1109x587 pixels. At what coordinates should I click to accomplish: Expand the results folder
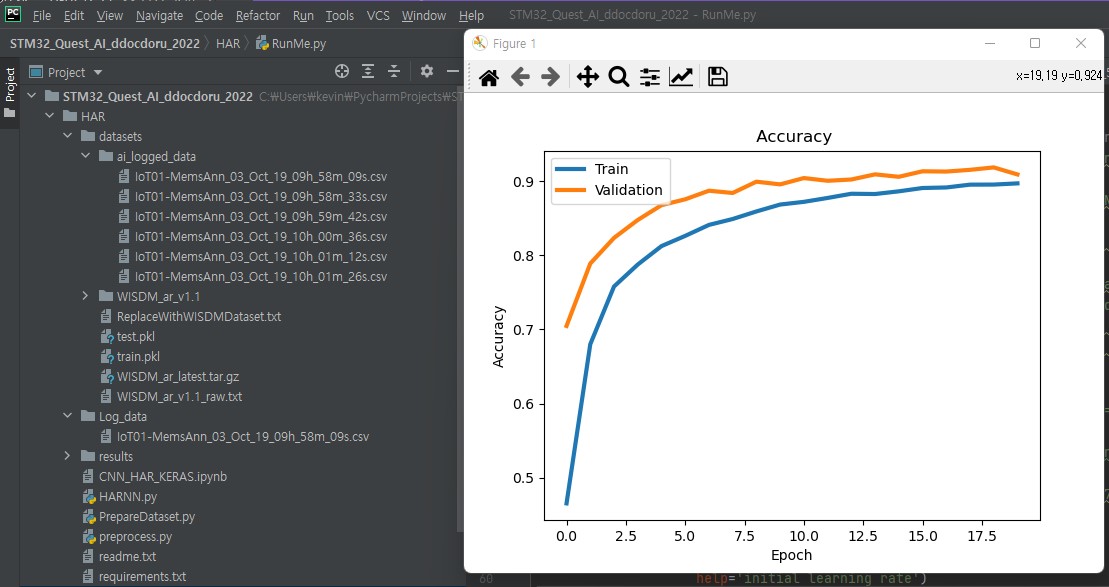point(68,456)
